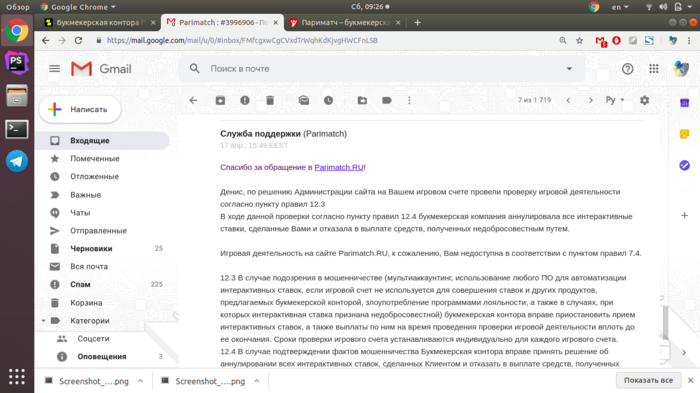Screen dimensions: 700x393
Task: Select the Parimatch #3996906 Gmail tab
Action: [x=221, y=22]
